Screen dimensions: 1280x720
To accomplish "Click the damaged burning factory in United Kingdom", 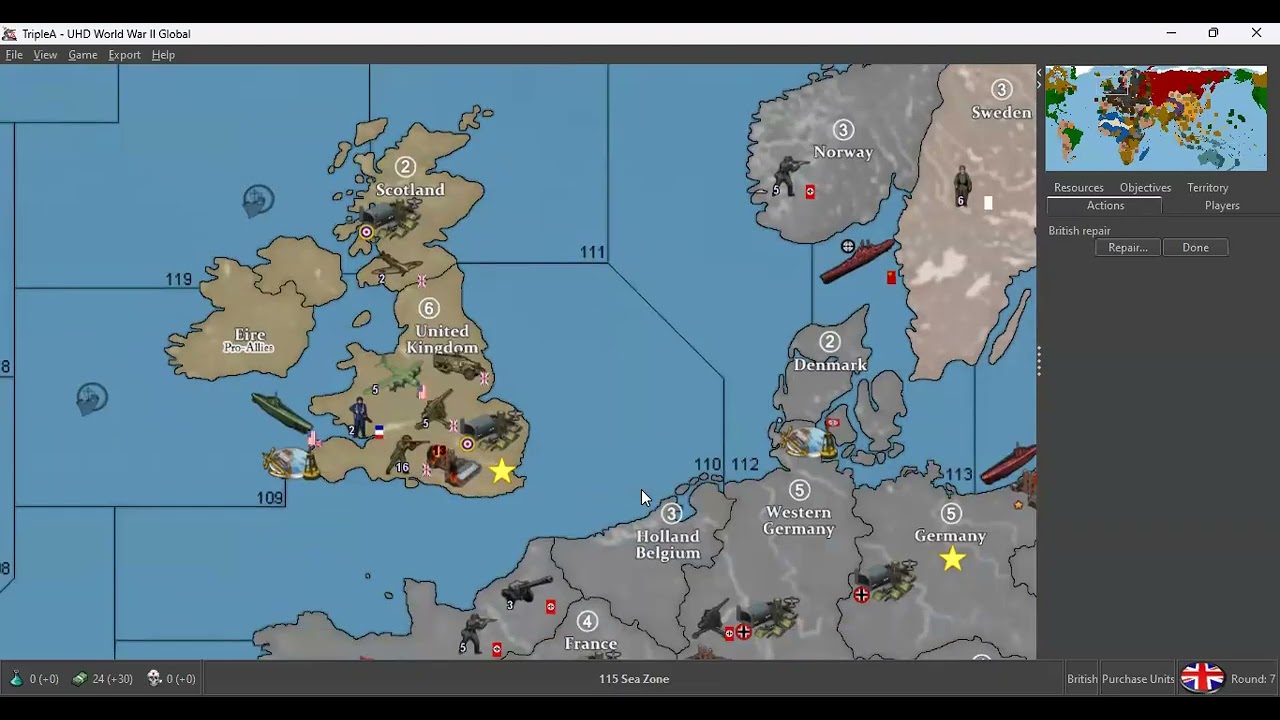I will pos(454,466).
